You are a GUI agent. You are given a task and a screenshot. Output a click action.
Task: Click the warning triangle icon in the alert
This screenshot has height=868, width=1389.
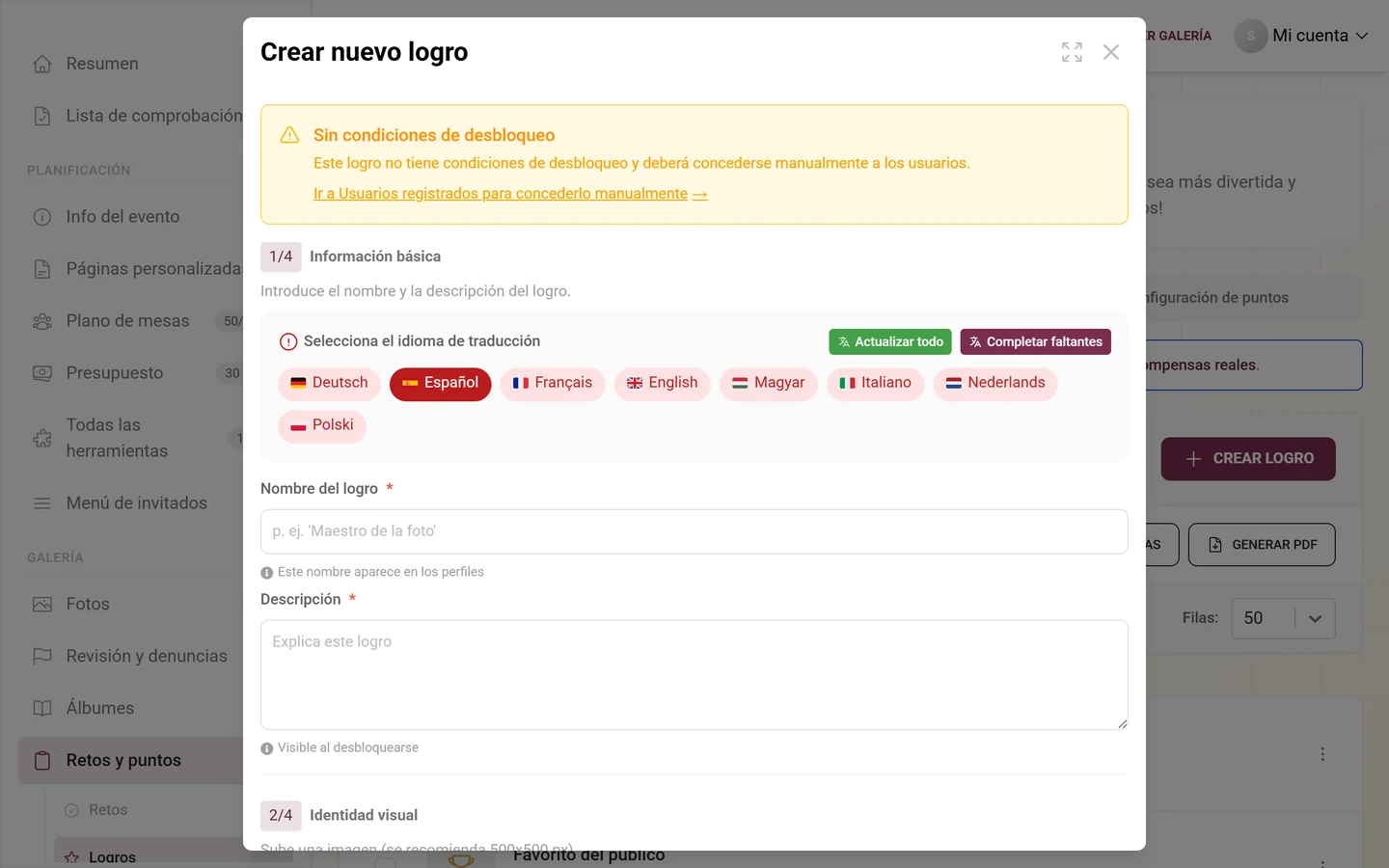289,135
